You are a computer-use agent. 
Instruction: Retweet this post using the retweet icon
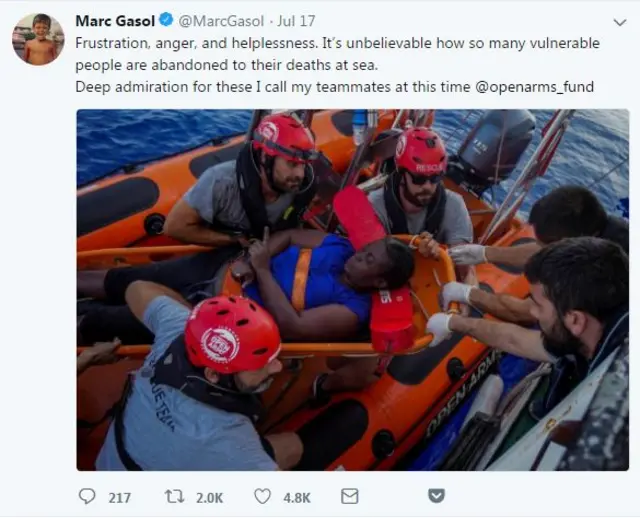[174, 496]
